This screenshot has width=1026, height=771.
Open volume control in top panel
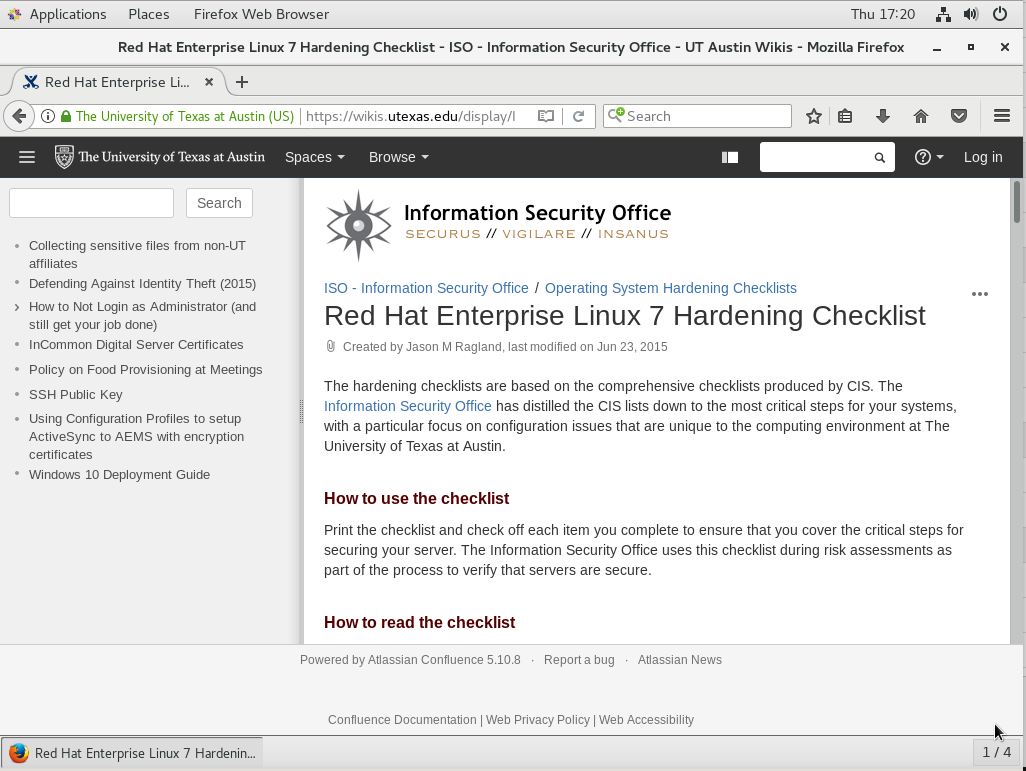pos(971,14)
